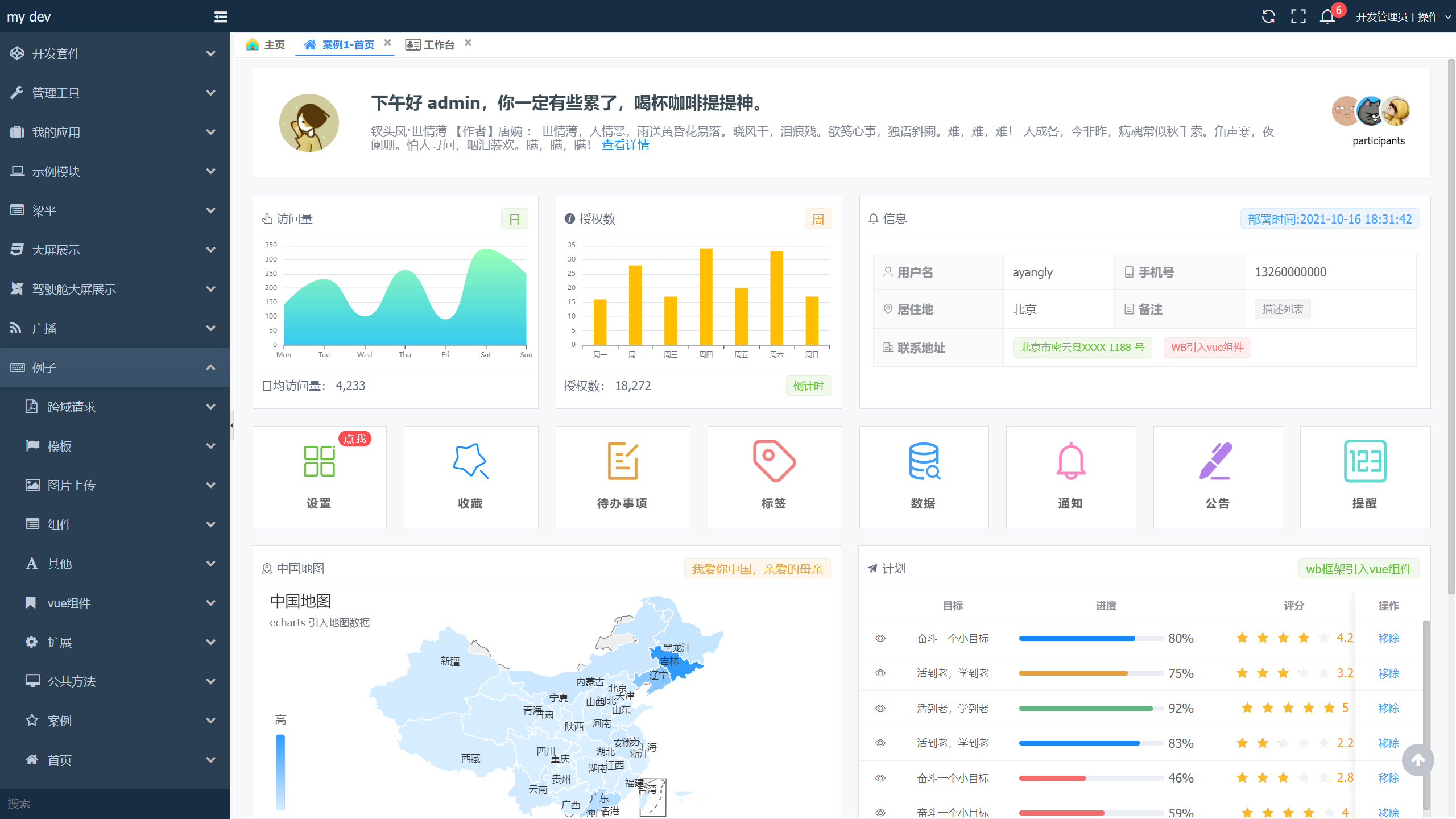Close the 案例1-首页 tab
The image size is (1456, 819).
pyautogui.click(x=387, y=43)
